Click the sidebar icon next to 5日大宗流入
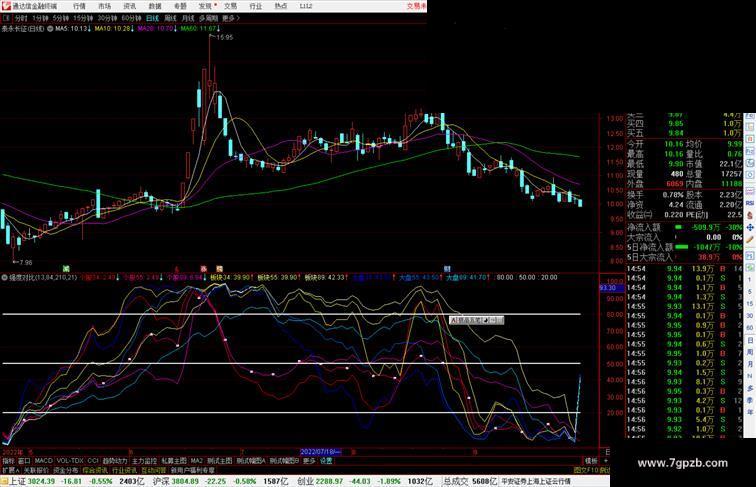756x487 pixels. [x=750, y=256]
